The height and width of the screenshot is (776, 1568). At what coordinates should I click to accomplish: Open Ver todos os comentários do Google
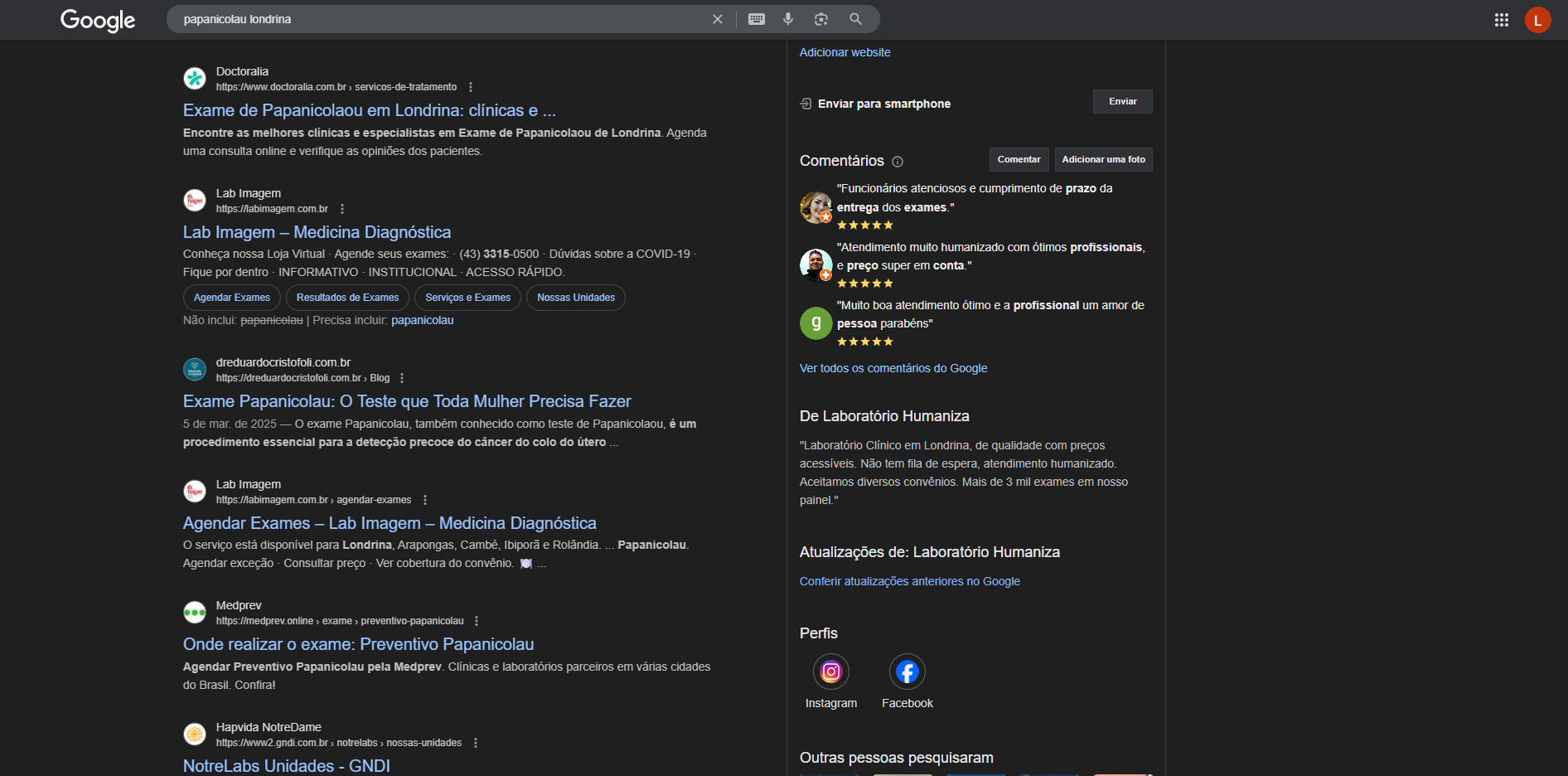(x=893, y=368)
